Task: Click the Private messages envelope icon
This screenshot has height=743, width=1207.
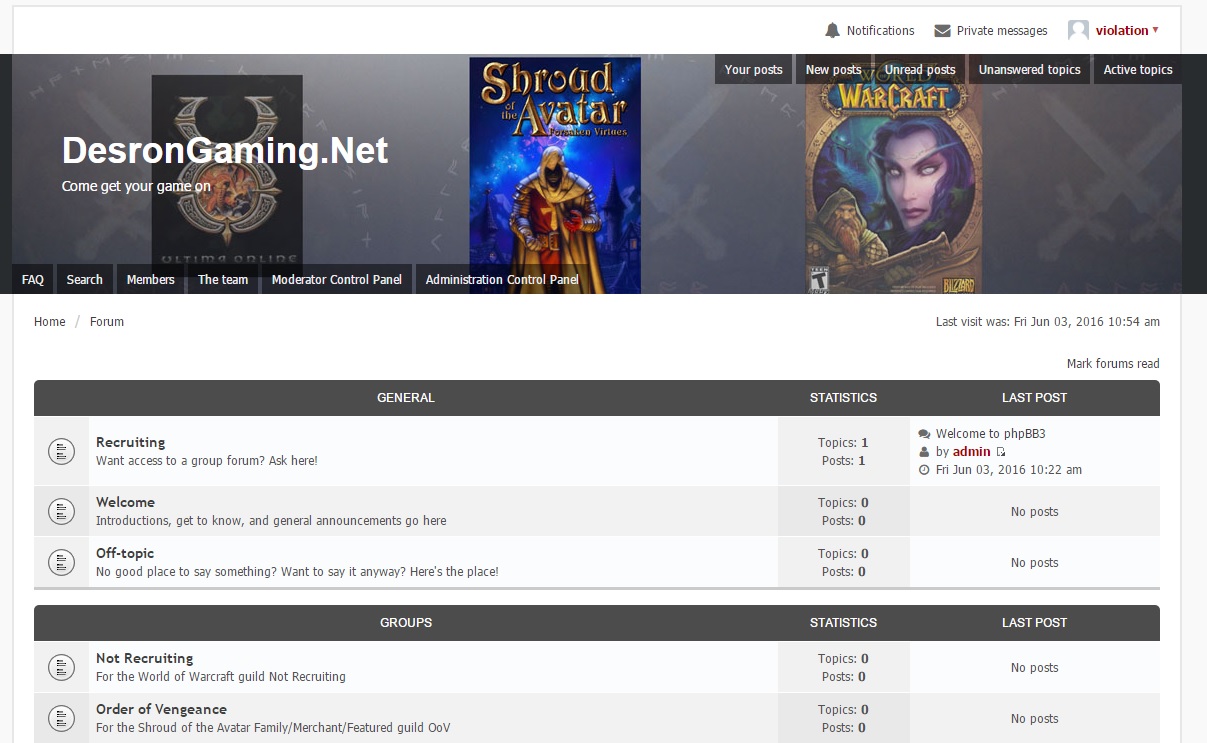Action: click(942, 31)
